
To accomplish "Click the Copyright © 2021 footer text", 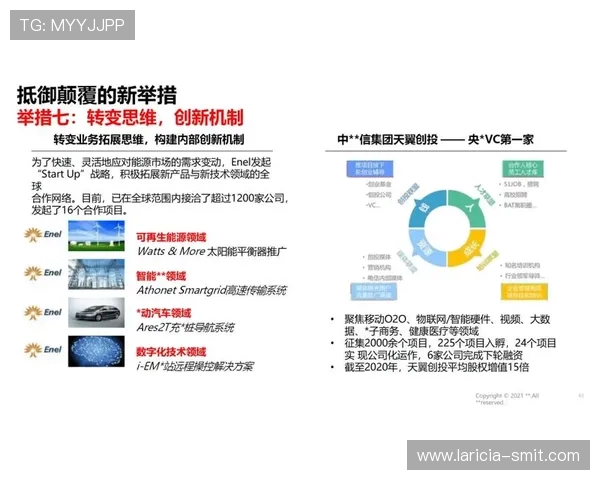I will (x=507, y=399).
